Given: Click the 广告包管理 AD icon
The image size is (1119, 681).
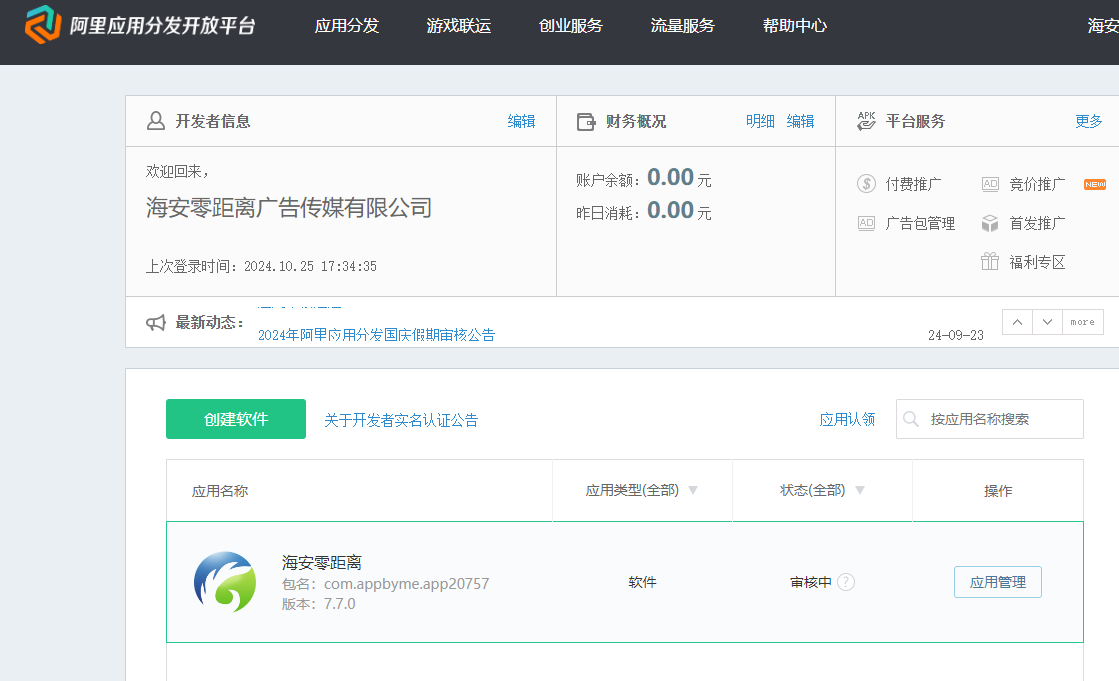Looking at the screenshot, I should [x=866, y=223].
